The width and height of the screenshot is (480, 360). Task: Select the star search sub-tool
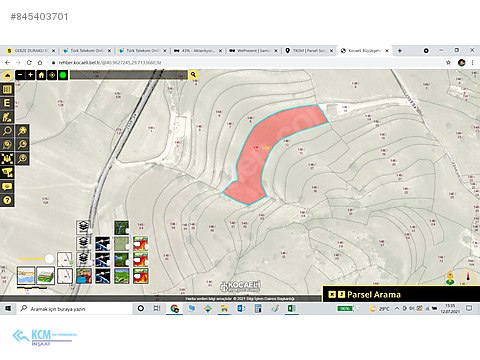(x=22, y=131)
